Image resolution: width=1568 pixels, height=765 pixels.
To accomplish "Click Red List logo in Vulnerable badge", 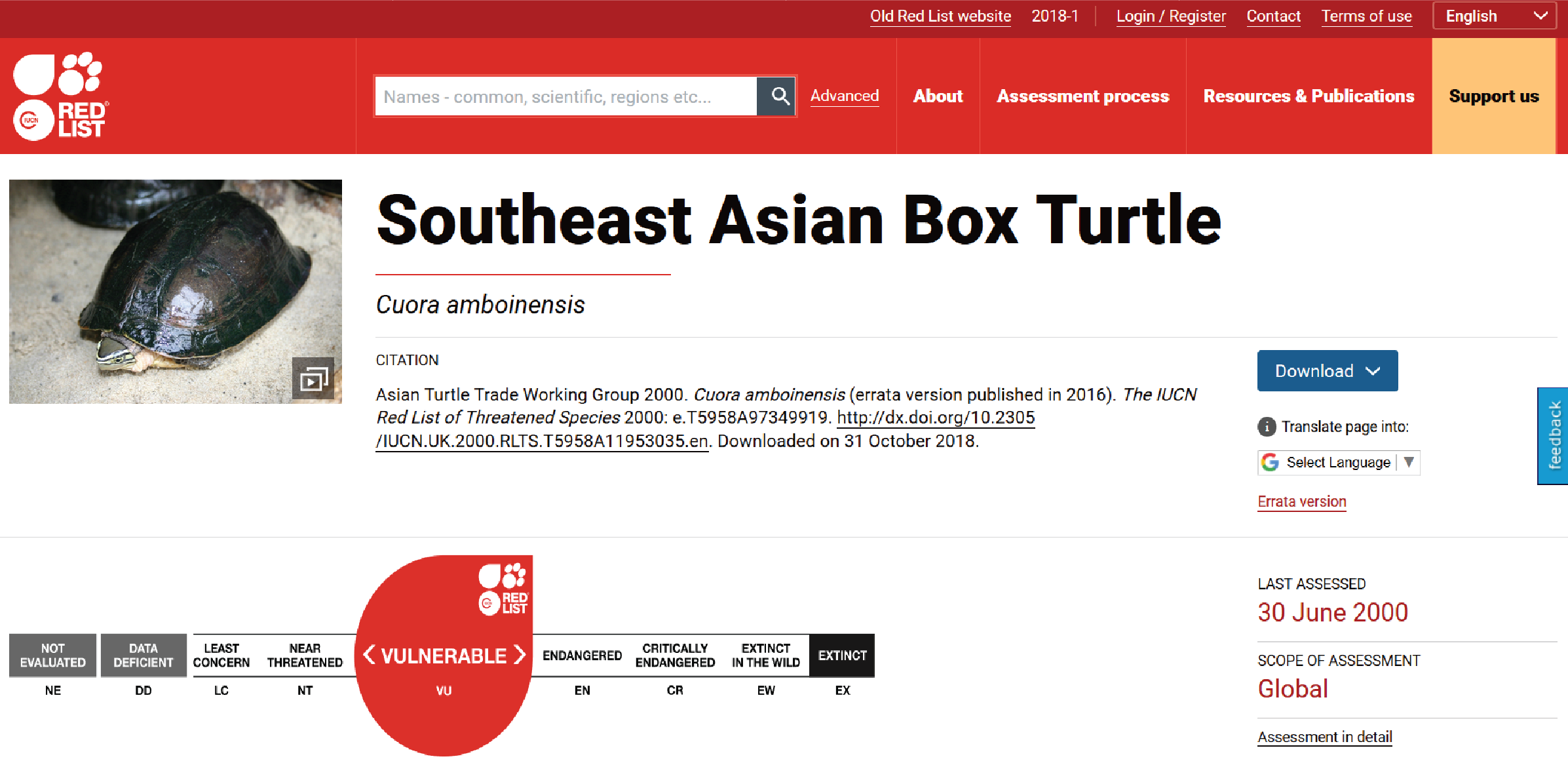I will coord(503,589).
